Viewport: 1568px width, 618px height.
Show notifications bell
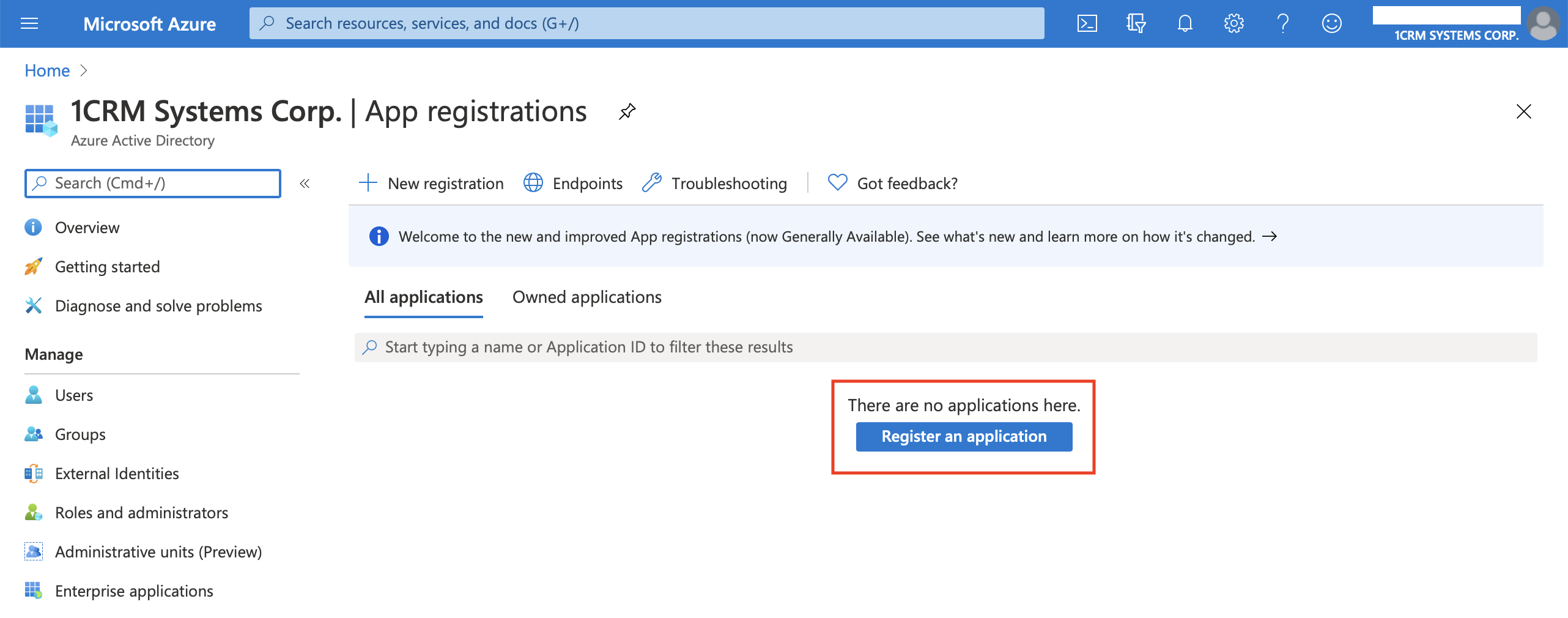pos(1185,24)
